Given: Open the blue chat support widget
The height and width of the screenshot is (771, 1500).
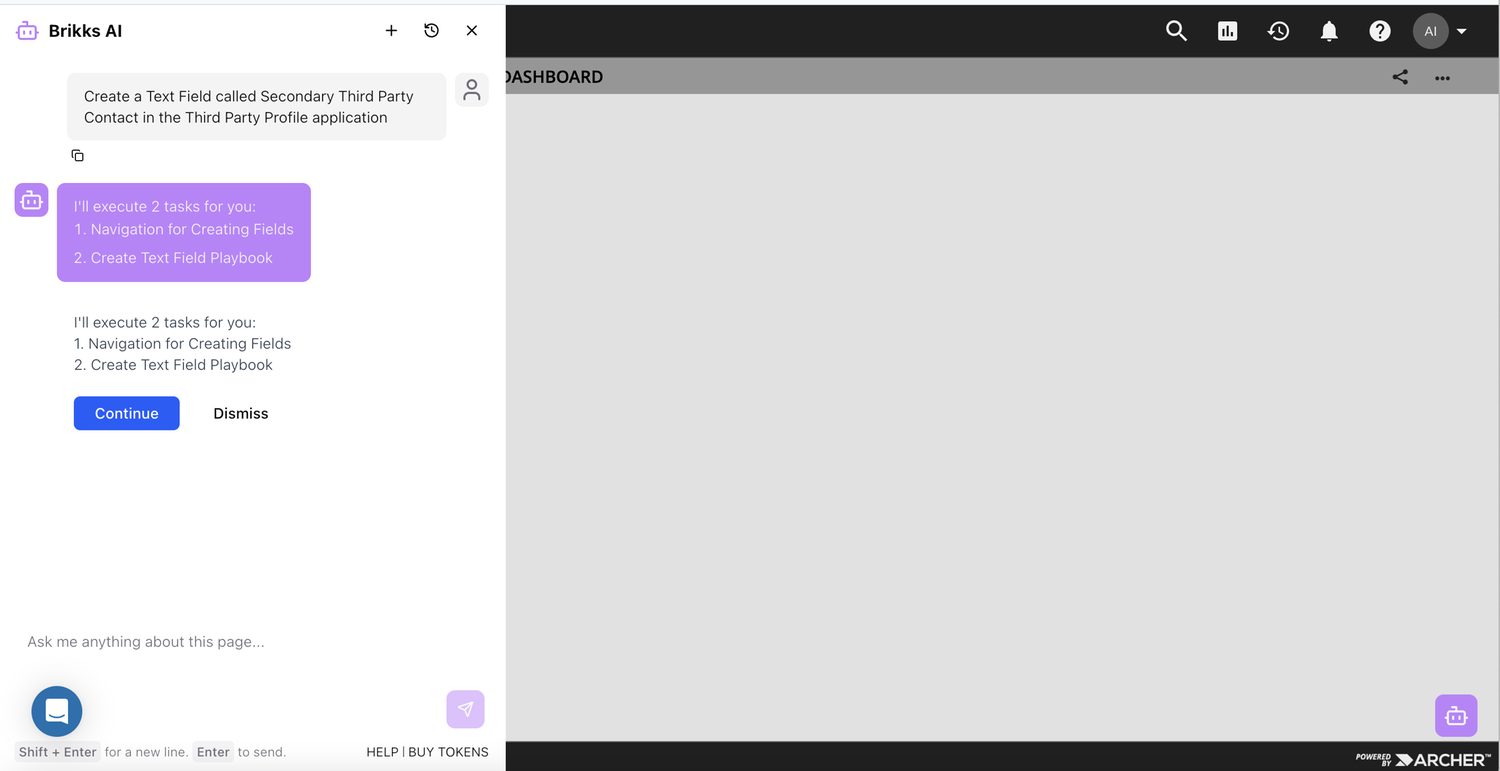Looking at the screenshot, I should point(57,711).
